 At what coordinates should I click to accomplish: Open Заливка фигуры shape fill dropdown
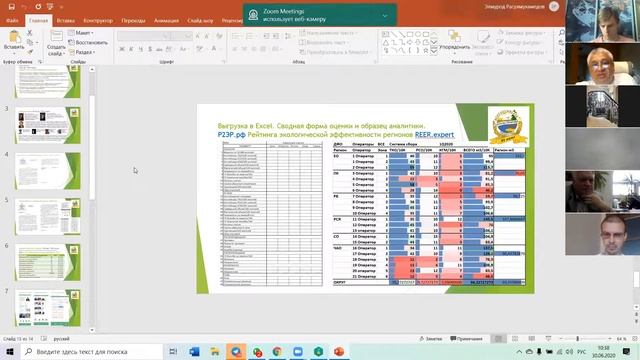click(x=522, y=33)
